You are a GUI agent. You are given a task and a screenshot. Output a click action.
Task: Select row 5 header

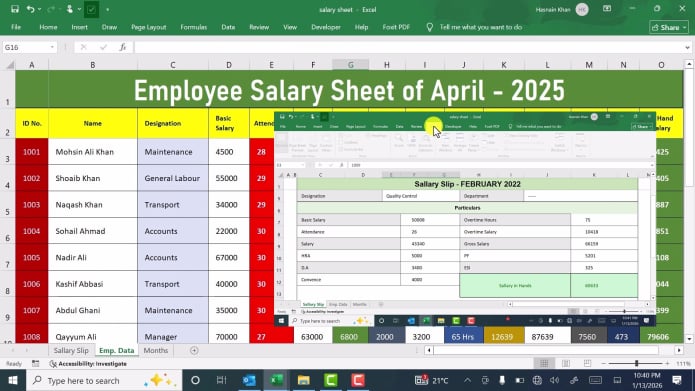tap(8, 205)
